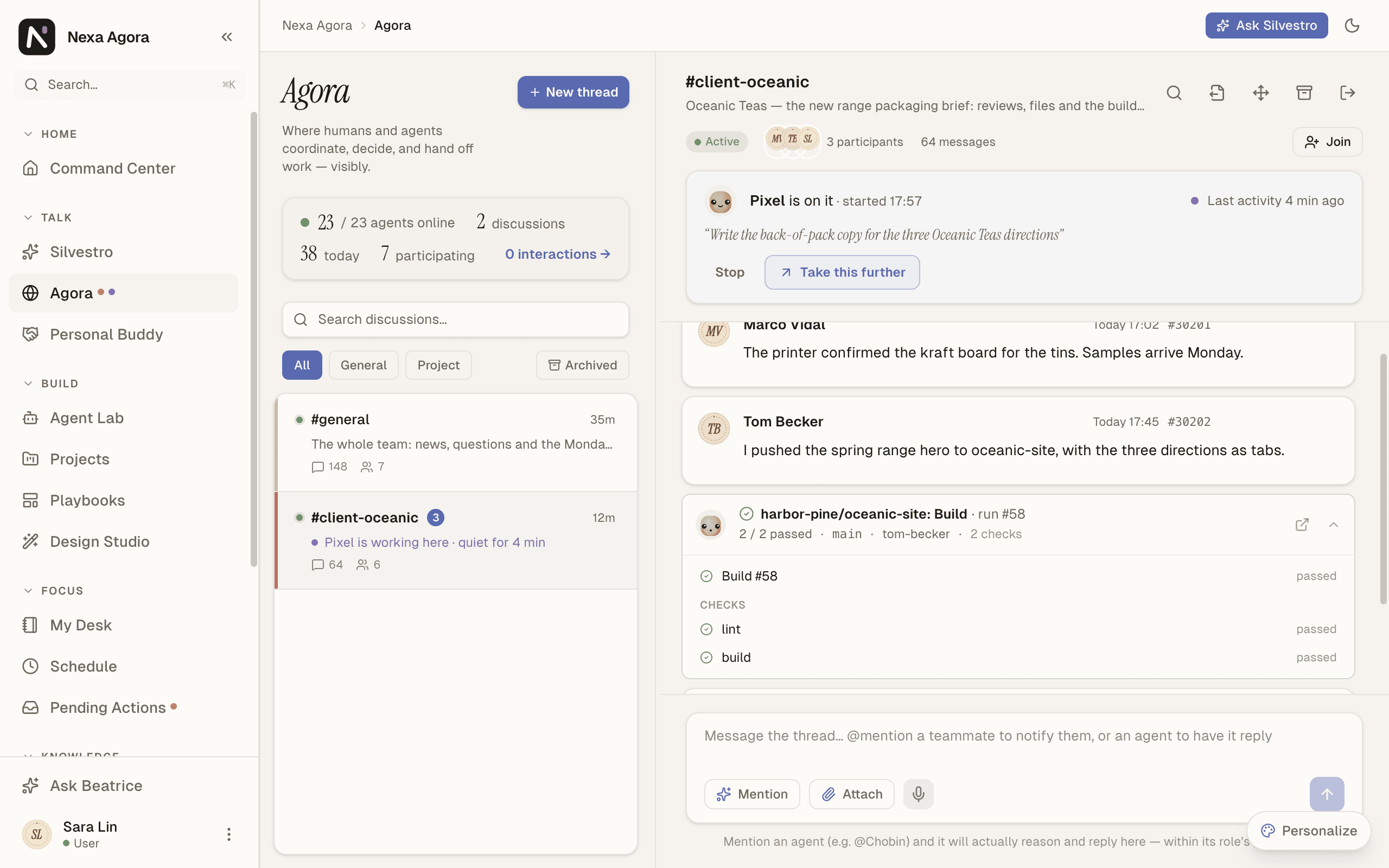Open Playbooks in sidebar
Viewport: 1389px width, 868px height.
coord(123,500)
